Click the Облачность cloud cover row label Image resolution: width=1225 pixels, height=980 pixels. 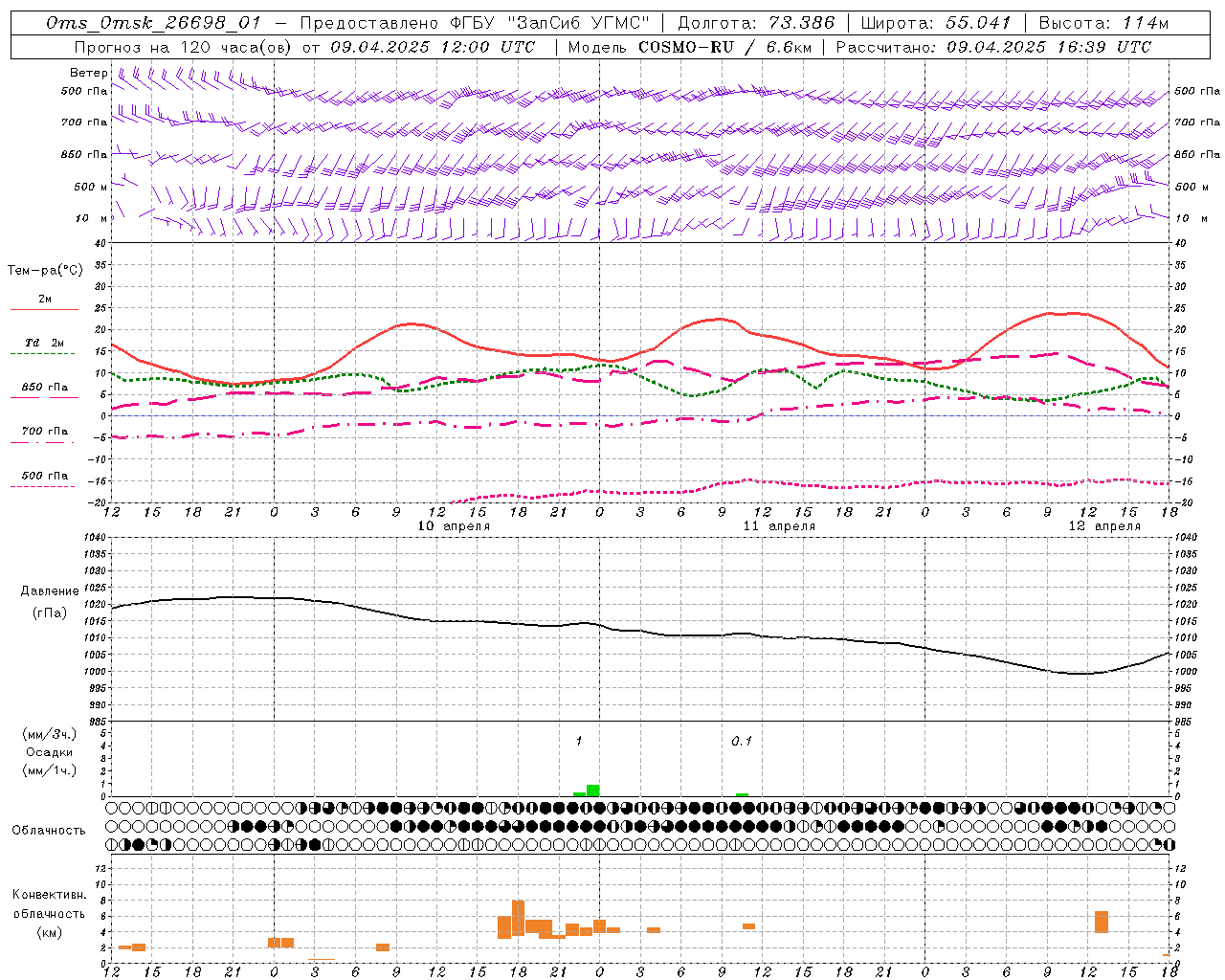(x=49, y=830)
